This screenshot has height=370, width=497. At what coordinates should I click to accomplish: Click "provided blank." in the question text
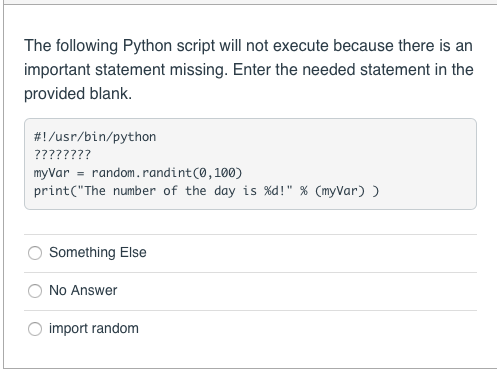[78, 94]
